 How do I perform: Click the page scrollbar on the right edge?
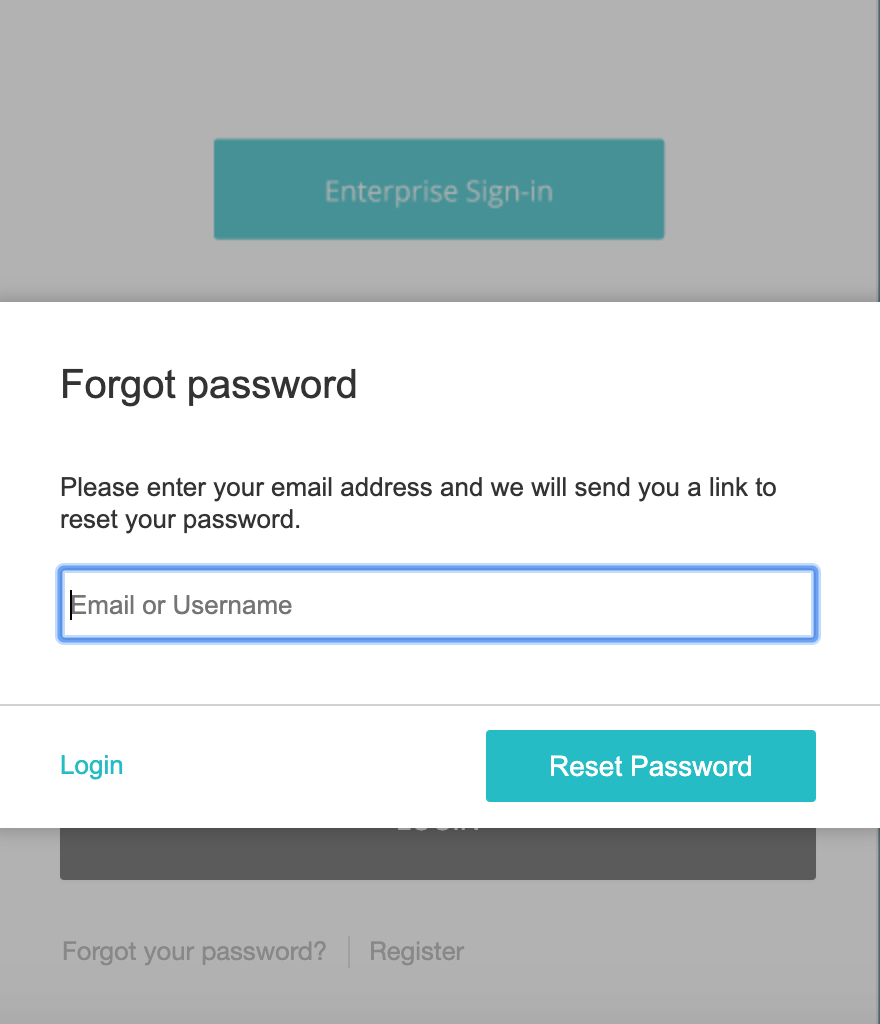pos(877,150)
